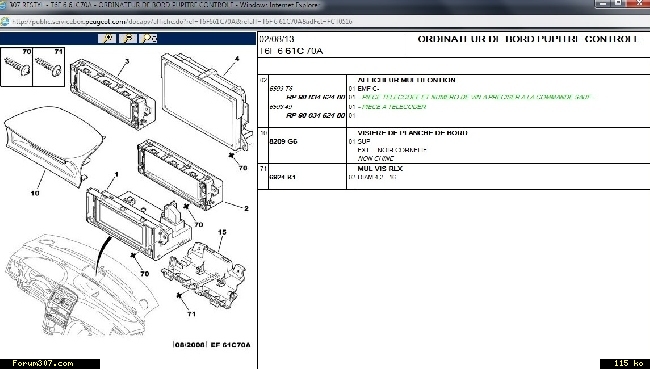Click part number 8209 G6 link
Viewport: 650px width, 369px height.
[283, 141]
